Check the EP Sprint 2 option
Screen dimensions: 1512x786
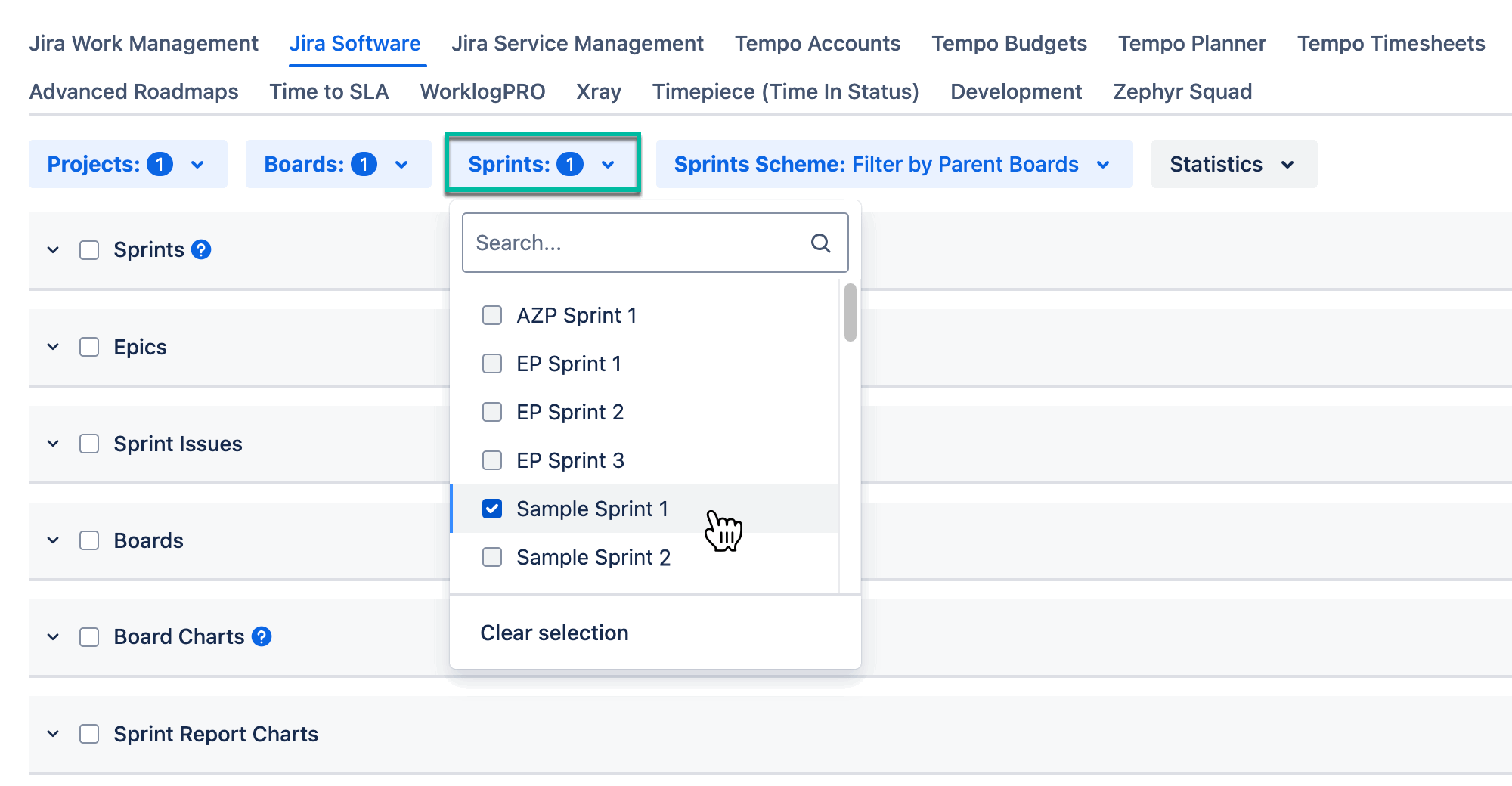coord(492,412)
